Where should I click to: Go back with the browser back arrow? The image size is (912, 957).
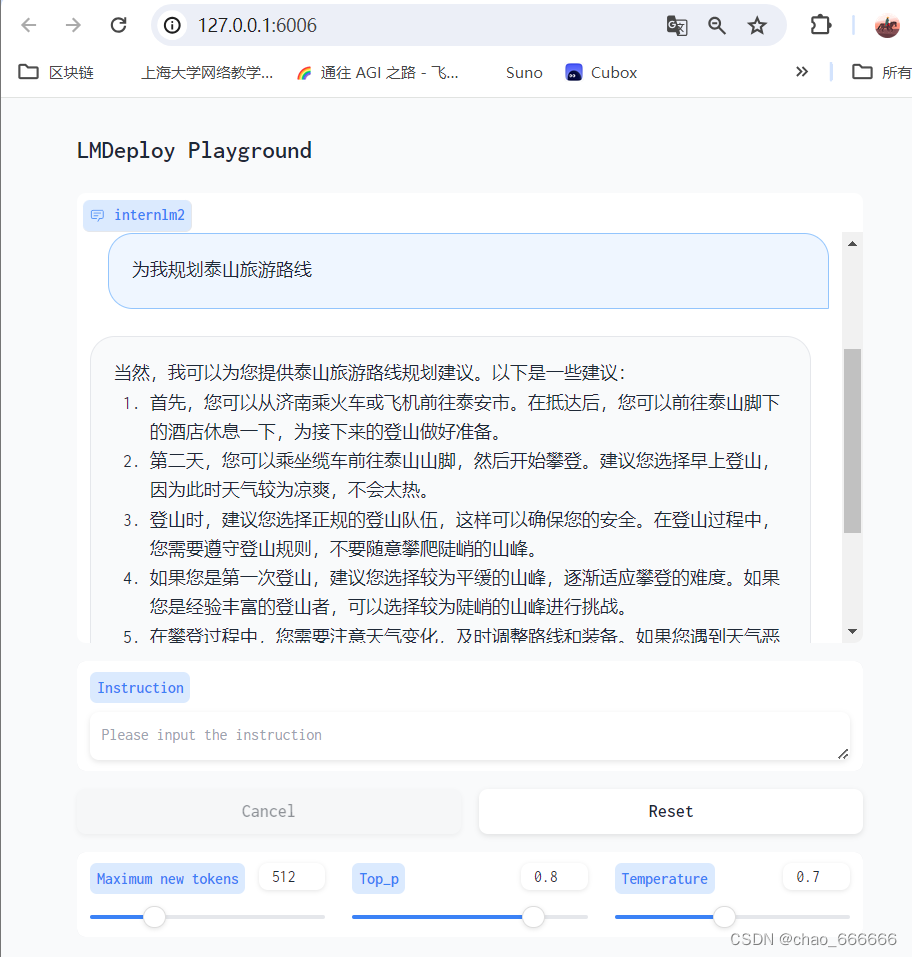tap(29, 25)
